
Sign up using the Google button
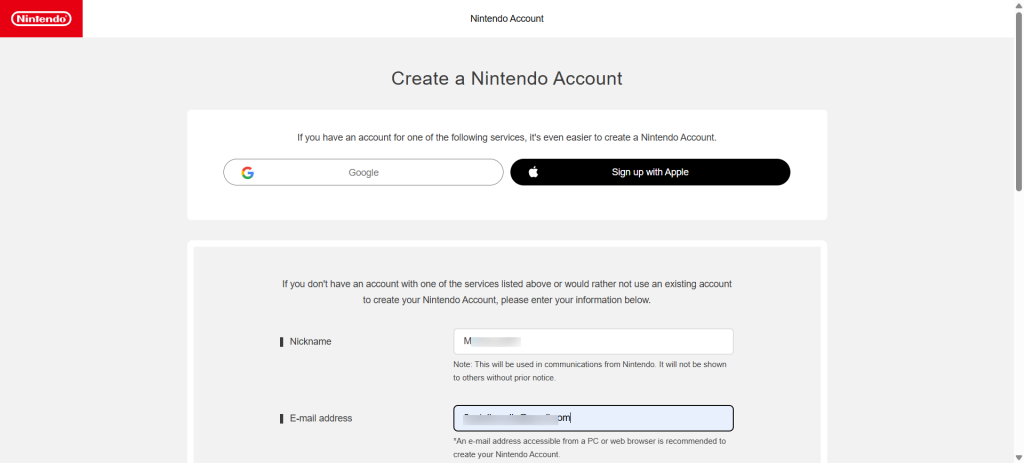tap(363, 172)
